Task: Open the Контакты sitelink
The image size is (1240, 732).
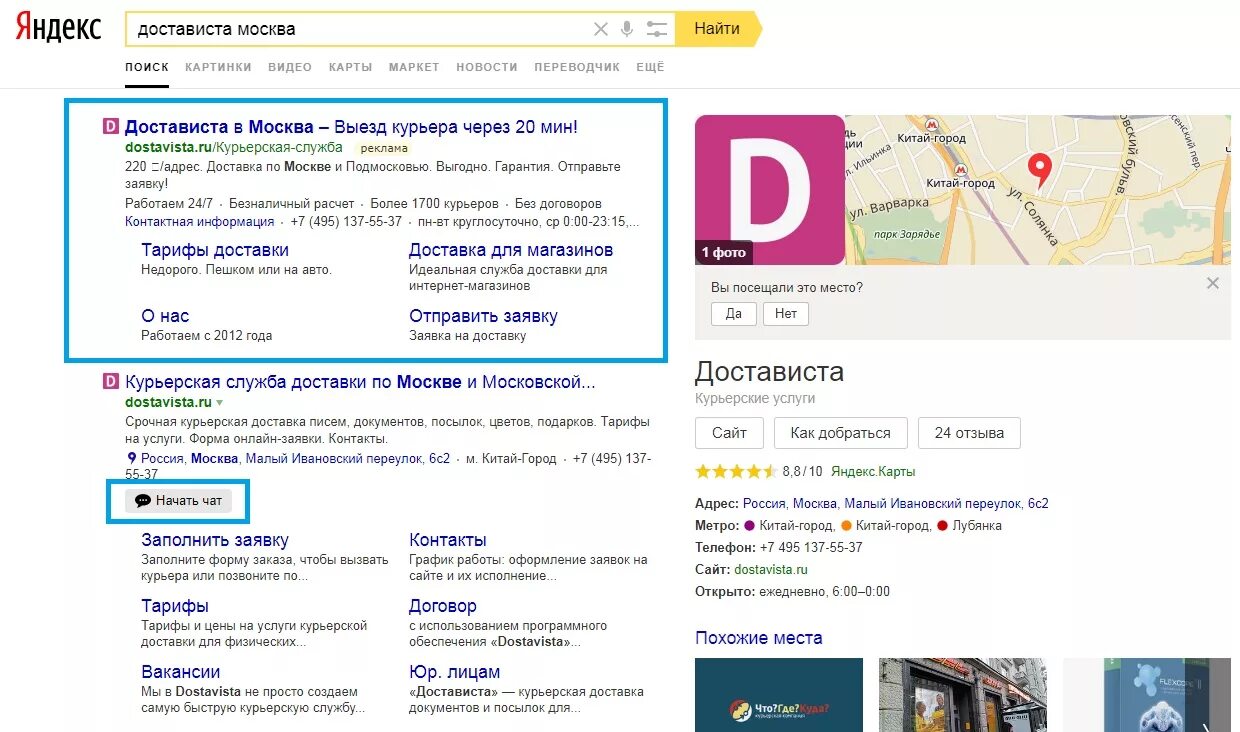Action: coord(448,540)
